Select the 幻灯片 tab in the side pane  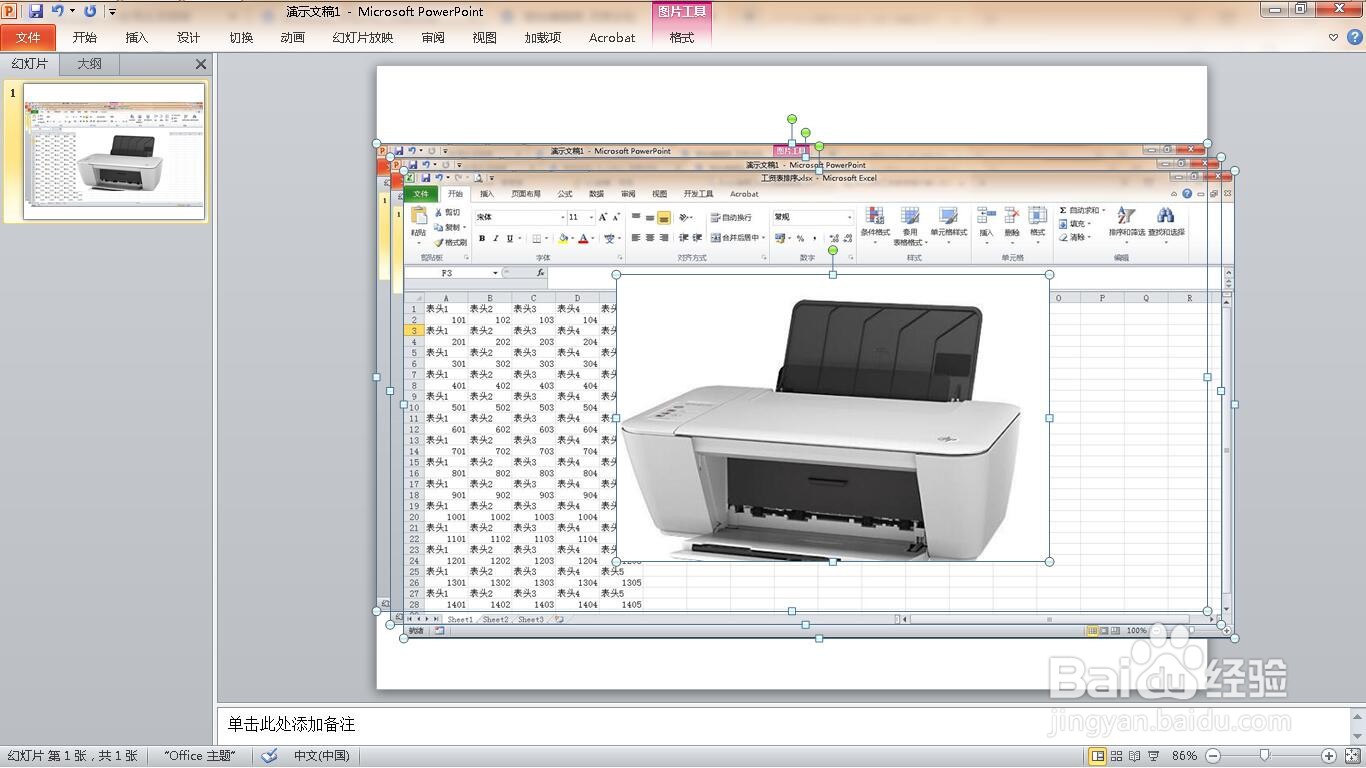30,64
